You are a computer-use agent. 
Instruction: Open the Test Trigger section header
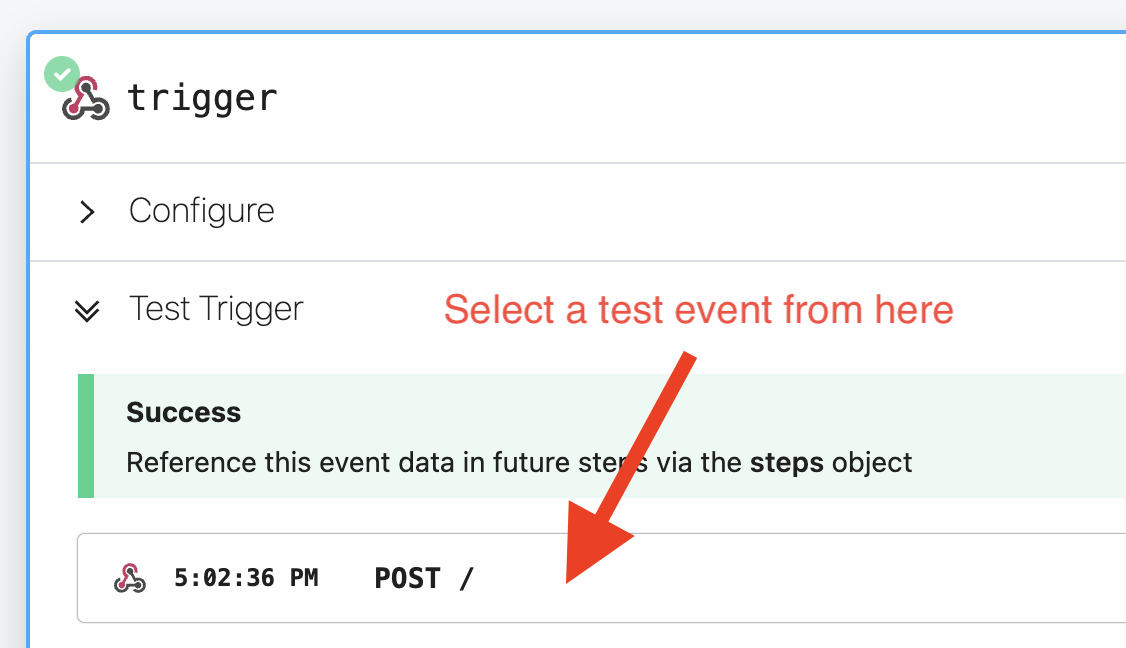point(214,309)
